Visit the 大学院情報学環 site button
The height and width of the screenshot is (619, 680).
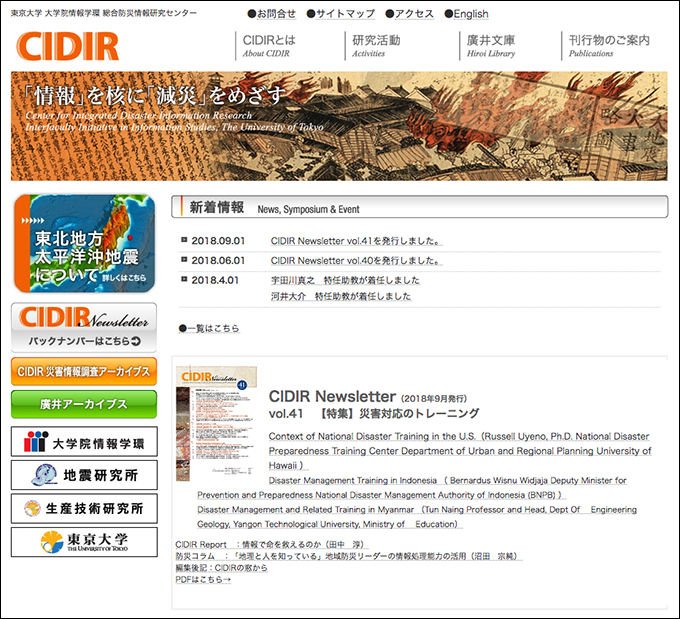point(84,442)
